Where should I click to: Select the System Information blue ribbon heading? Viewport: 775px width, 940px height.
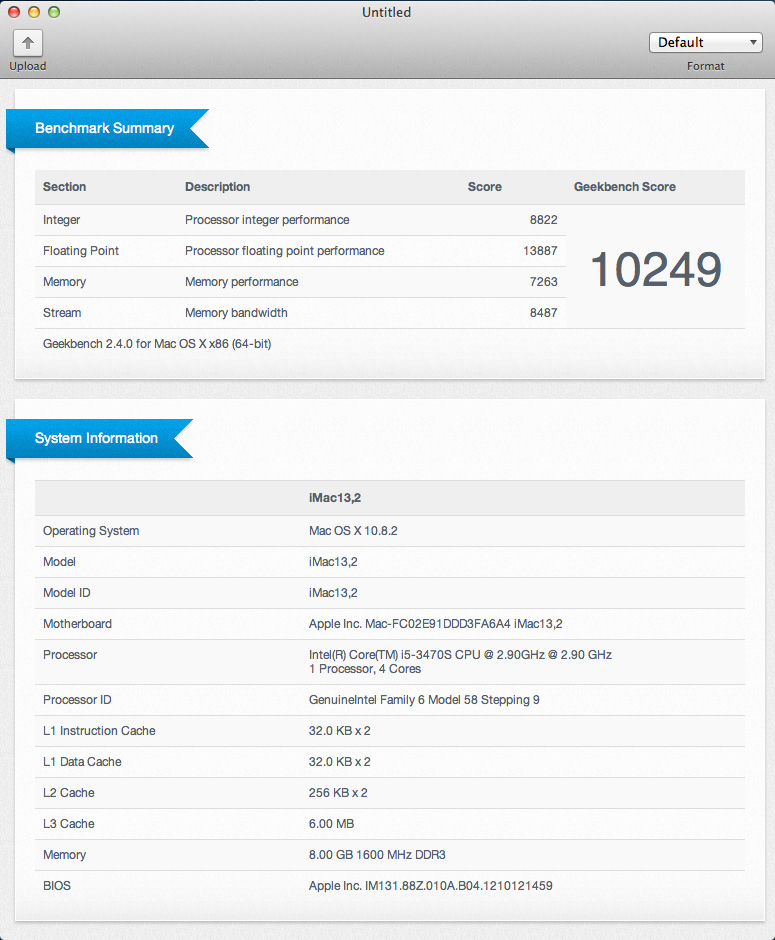coord(97,438)
